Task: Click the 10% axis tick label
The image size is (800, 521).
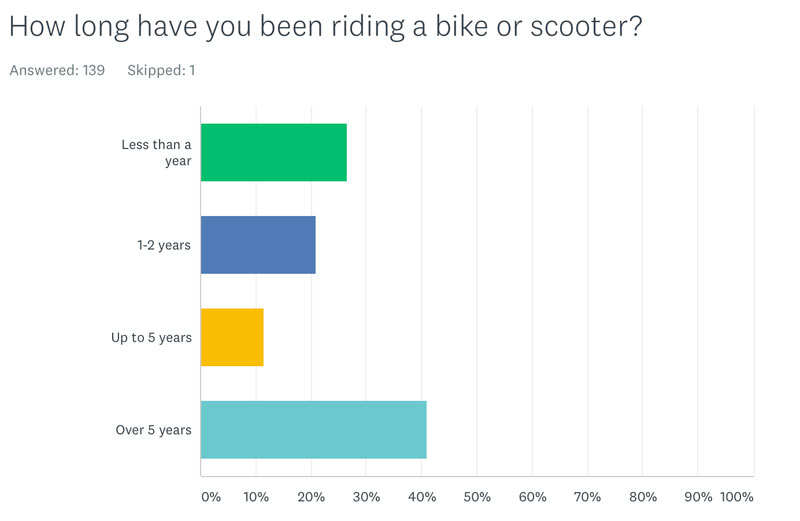Action: coord(256,497)
